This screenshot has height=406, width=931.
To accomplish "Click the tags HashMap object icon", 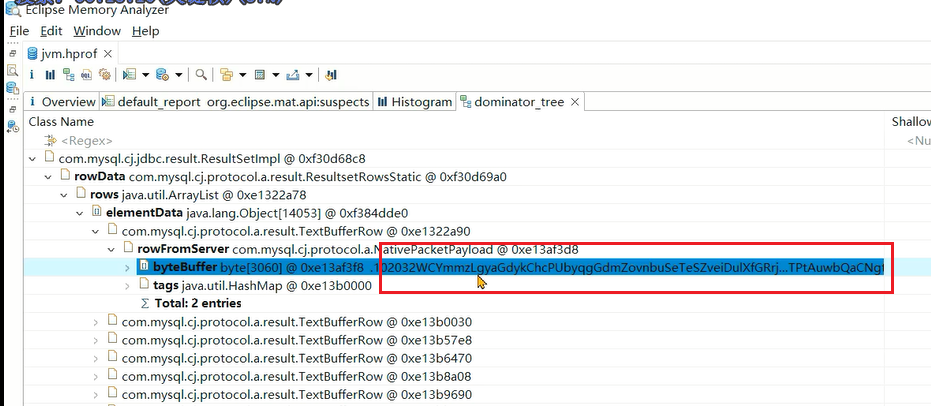I will (x=144, y=285).
